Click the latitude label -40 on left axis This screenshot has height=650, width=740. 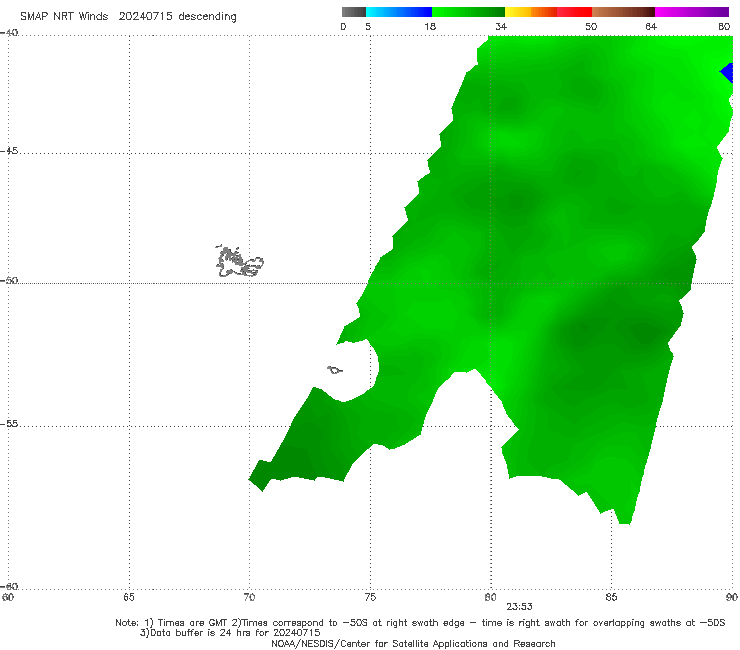(9, 33)
